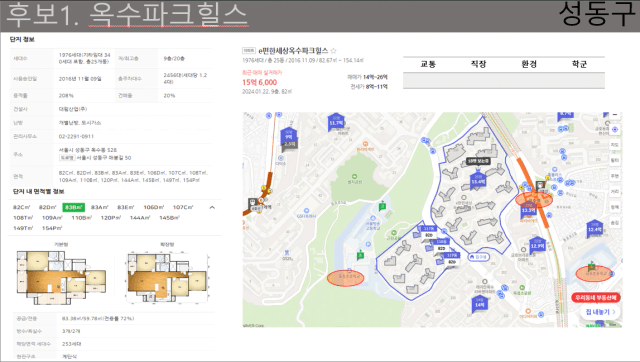The height and width of the screenshot is (362, 640).
Task: Click the 학군 column header
Action: (x=579, y=64)
